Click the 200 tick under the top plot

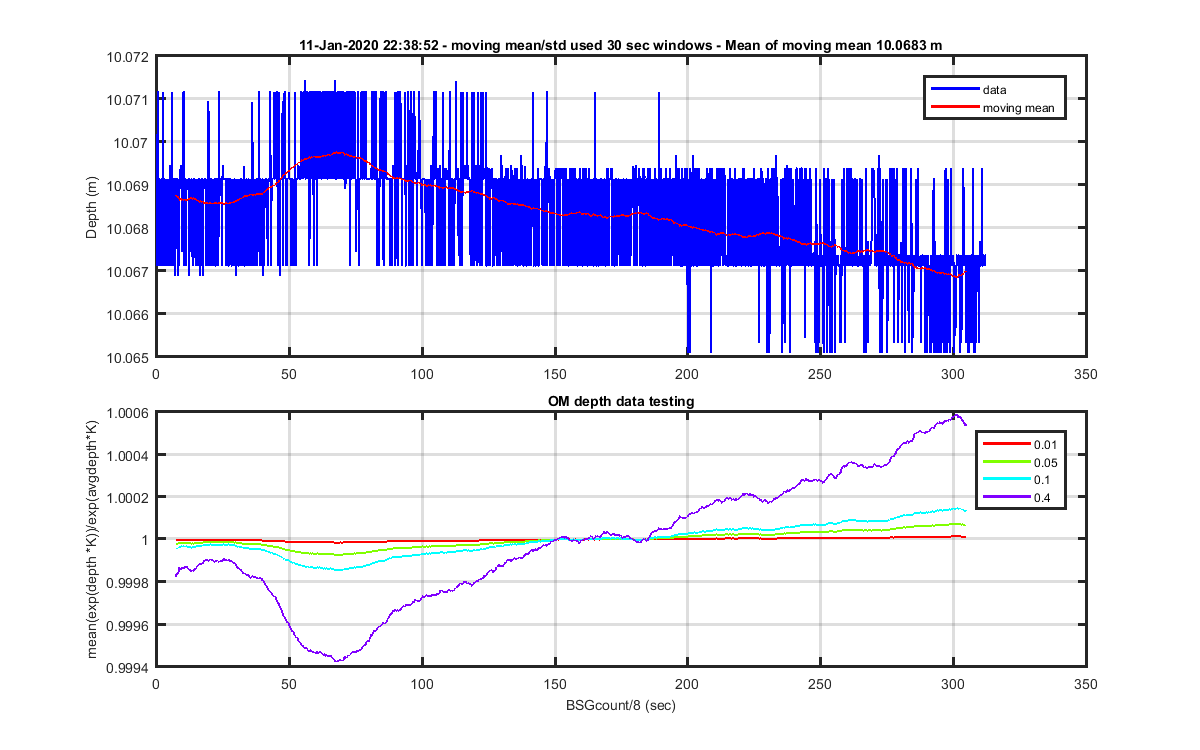pos(687,373)
